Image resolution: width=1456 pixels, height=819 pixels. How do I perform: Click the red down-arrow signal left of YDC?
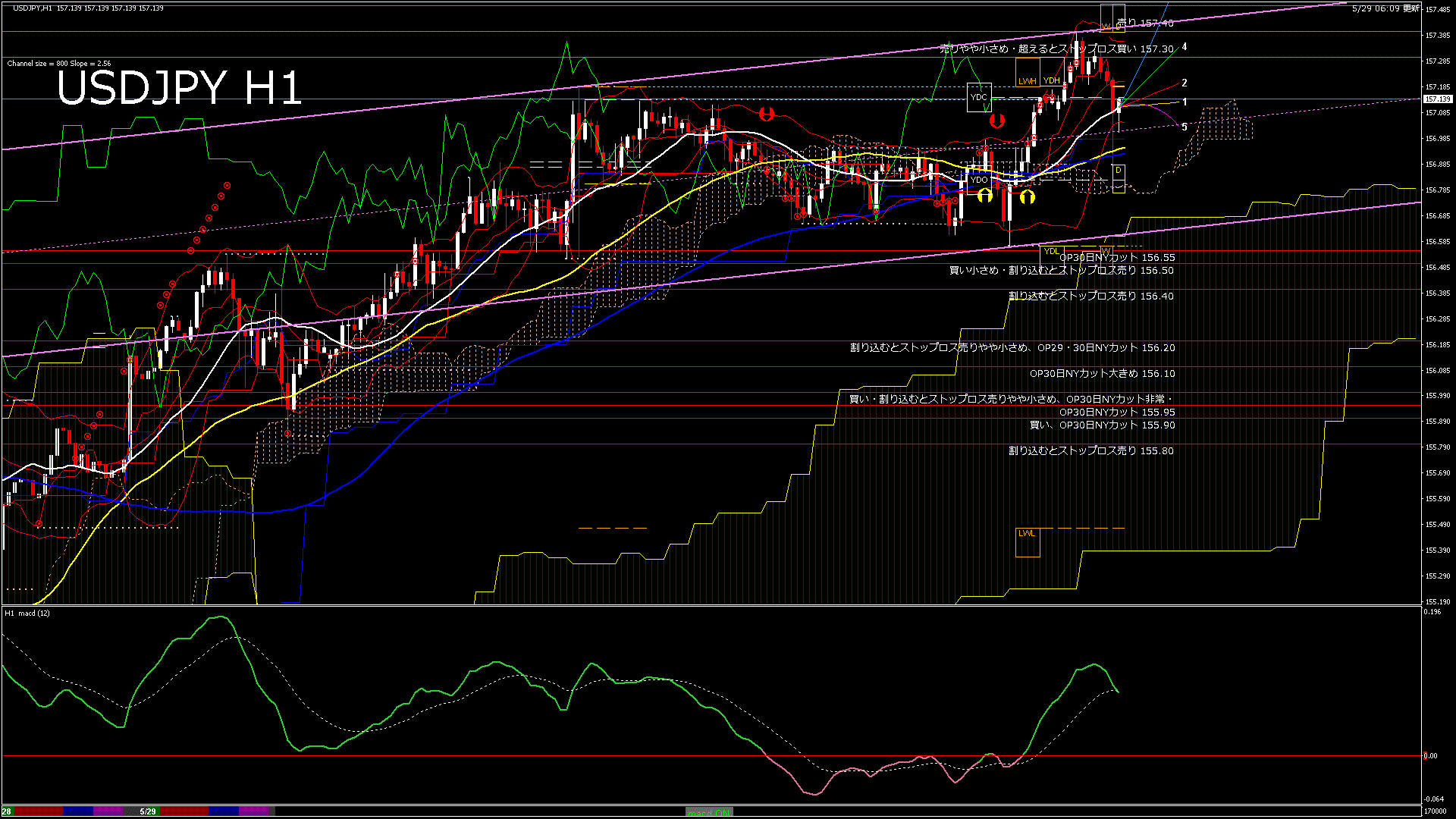[x=767, y=115]
